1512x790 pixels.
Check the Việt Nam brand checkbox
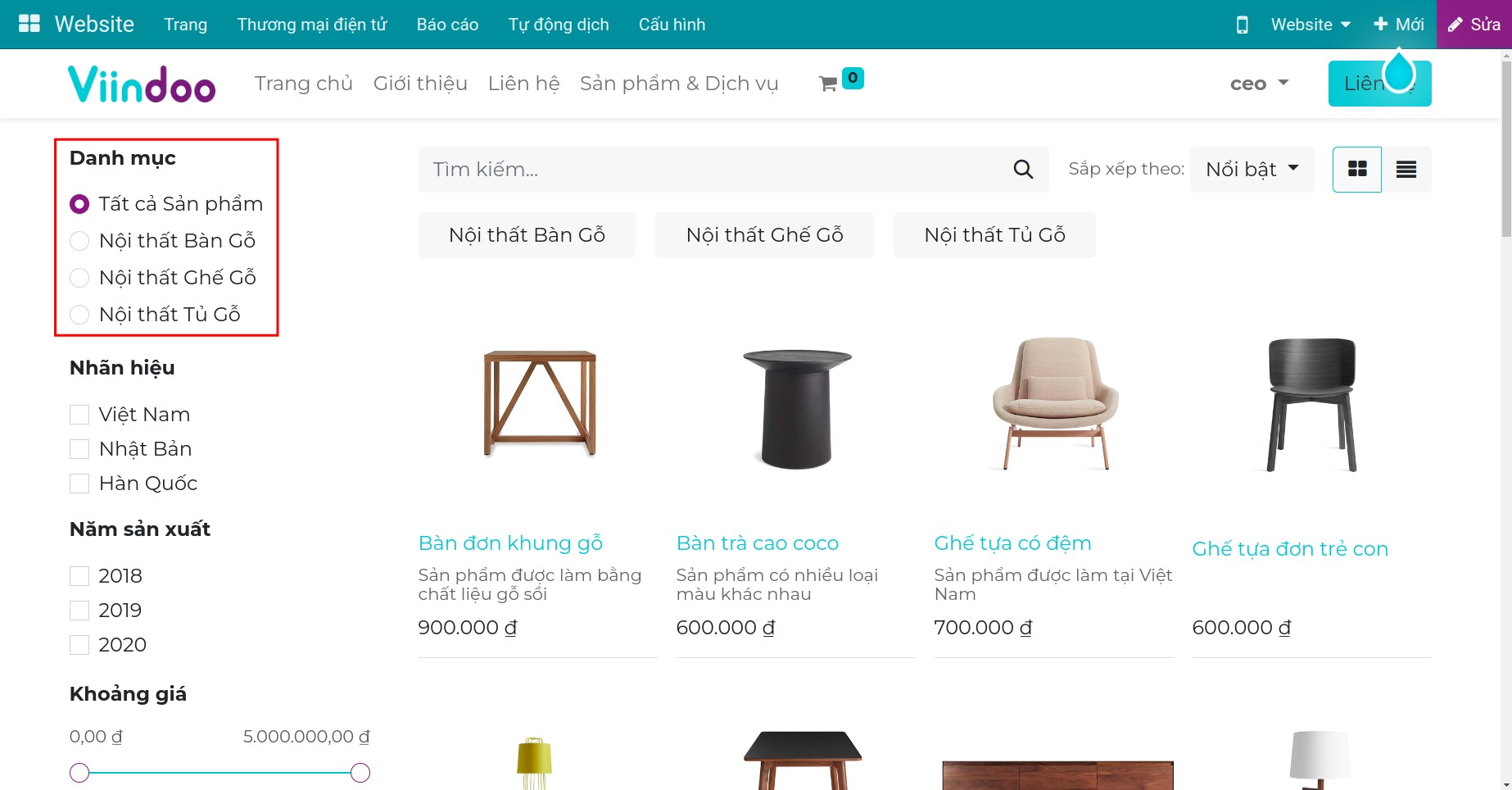pos(79,415)
